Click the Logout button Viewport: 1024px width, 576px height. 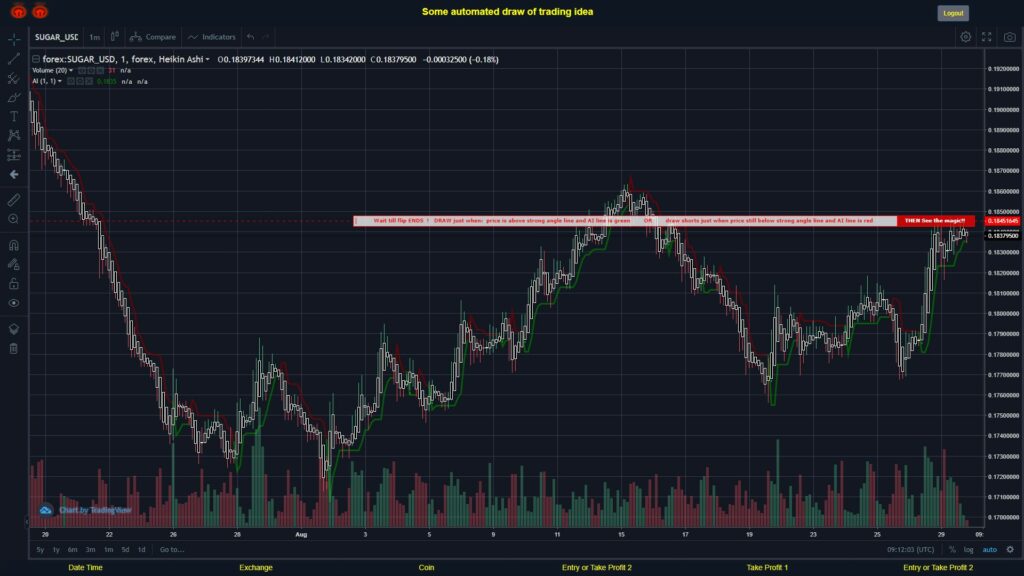[953, 13]
